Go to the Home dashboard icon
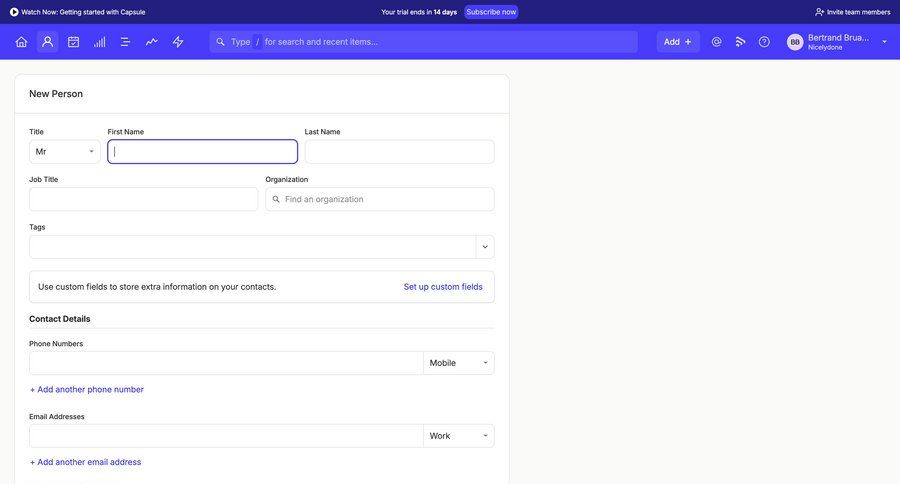Screen dimensions: 900x484 coord(21,42)
